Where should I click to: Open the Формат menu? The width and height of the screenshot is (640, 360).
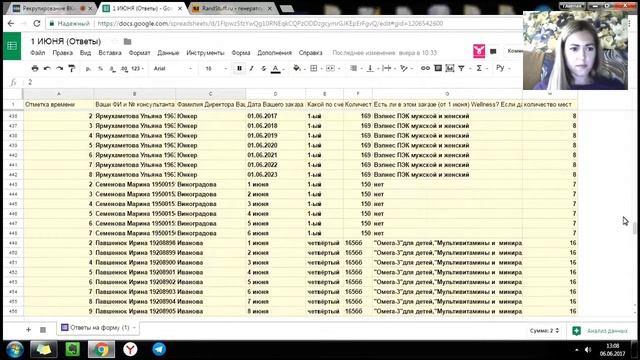click(140, 53)
